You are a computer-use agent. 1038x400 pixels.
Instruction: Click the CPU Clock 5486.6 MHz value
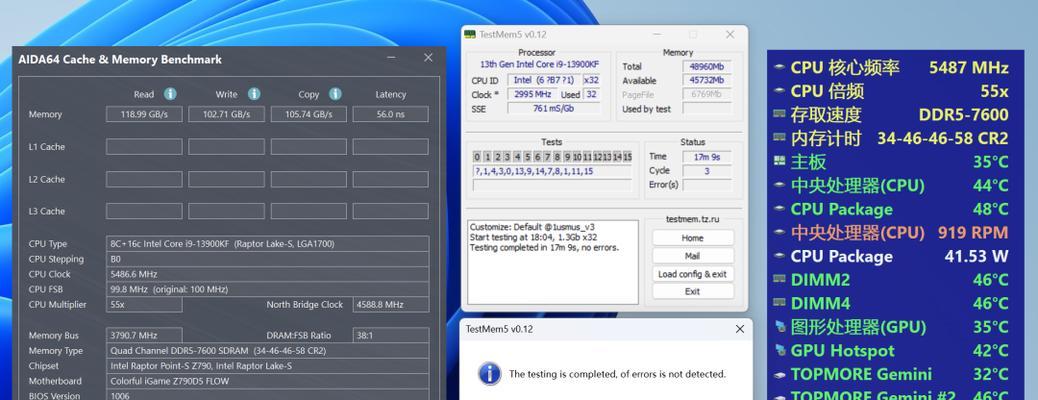(267, 274)
